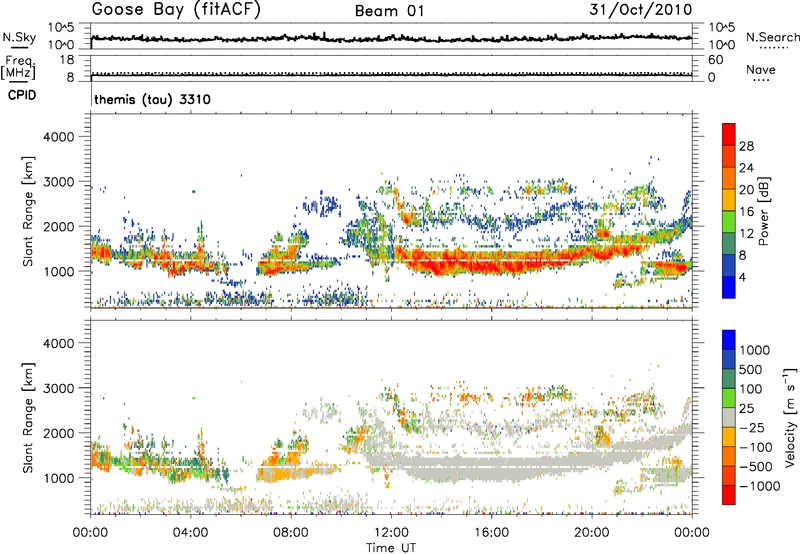
Task: Click the "-1000" velocity colorbar label
Action: (760, 486)
